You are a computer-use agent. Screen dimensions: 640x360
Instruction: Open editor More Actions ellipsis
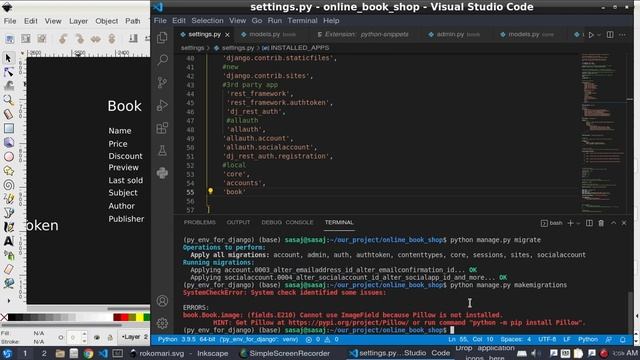[622, 35]
